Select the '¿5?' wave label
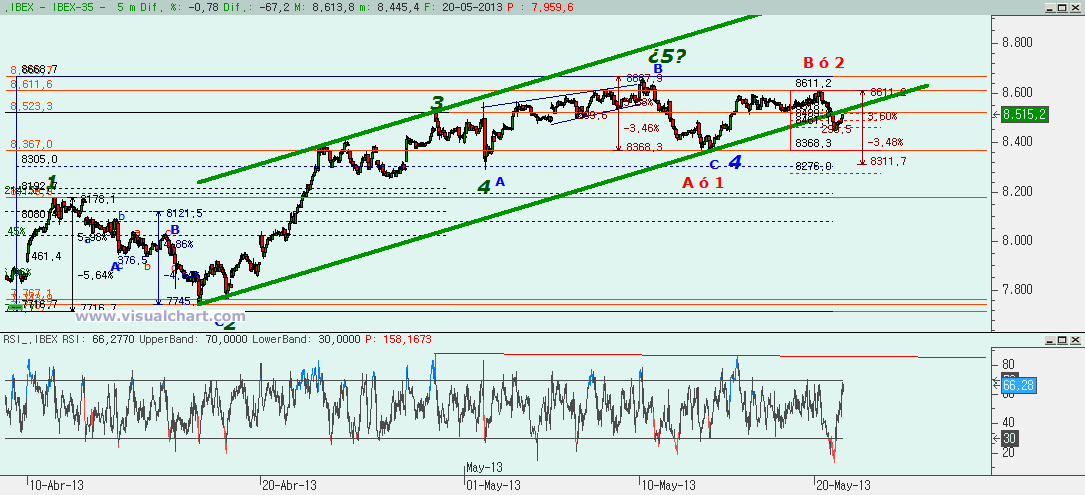The width and height of the screenshot is (1085, 495). click(x=667, y=55)
